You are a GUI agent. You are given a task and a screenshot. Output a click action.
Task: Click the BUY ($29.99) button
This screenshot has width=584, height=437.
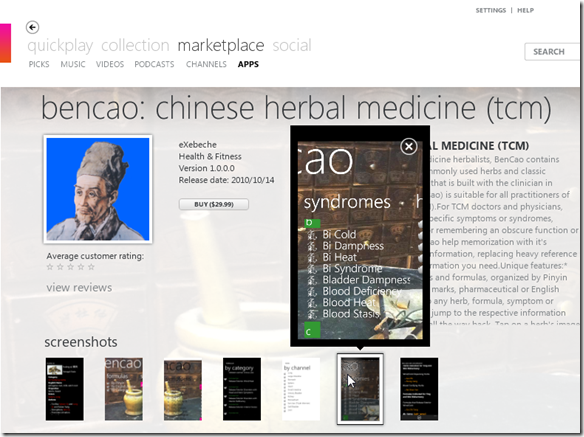[x=214, y=204]
